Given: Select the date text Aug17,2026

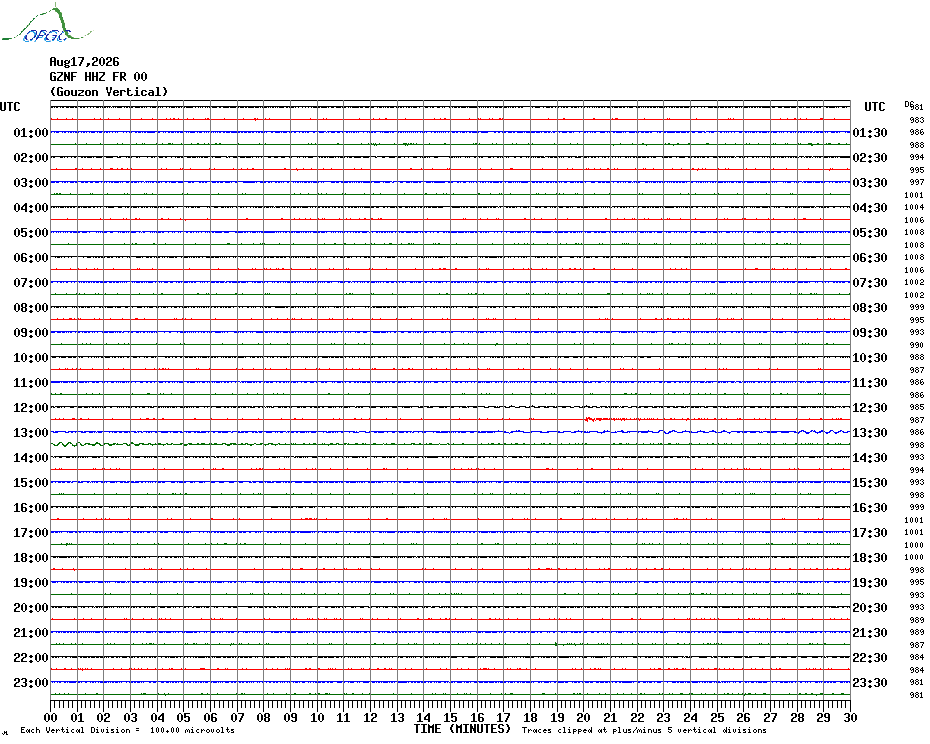Looking at the screenshot, I should click(x=84, y=62).
